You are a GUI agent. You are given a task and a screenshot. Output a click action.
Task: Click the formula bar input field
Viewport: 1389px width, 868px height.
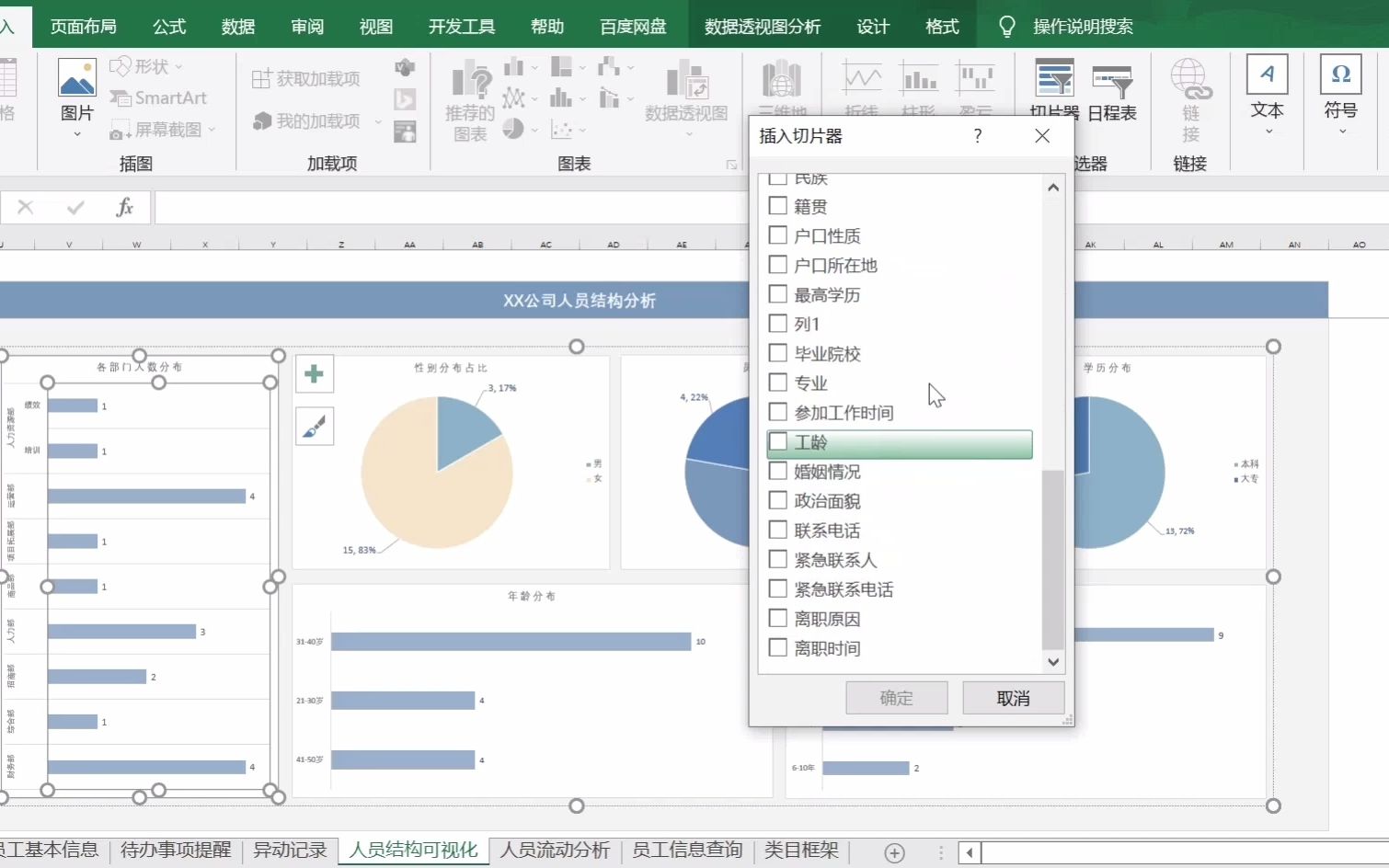pyautogui.click(x=771, y=208)
